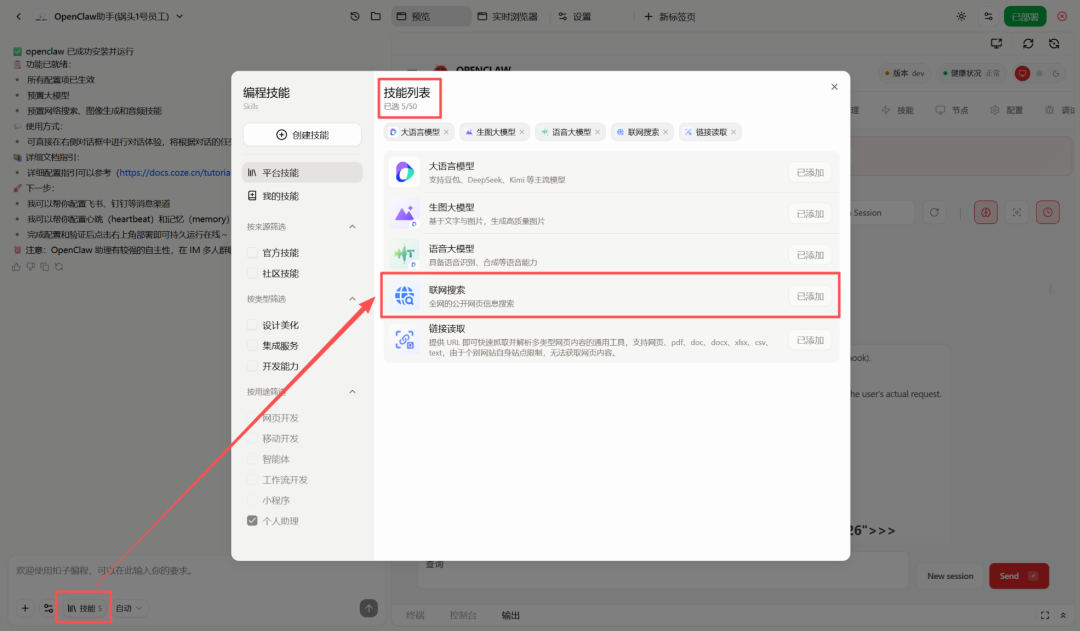Toggle theme with top bar sun icon

[x=961, y=16]
